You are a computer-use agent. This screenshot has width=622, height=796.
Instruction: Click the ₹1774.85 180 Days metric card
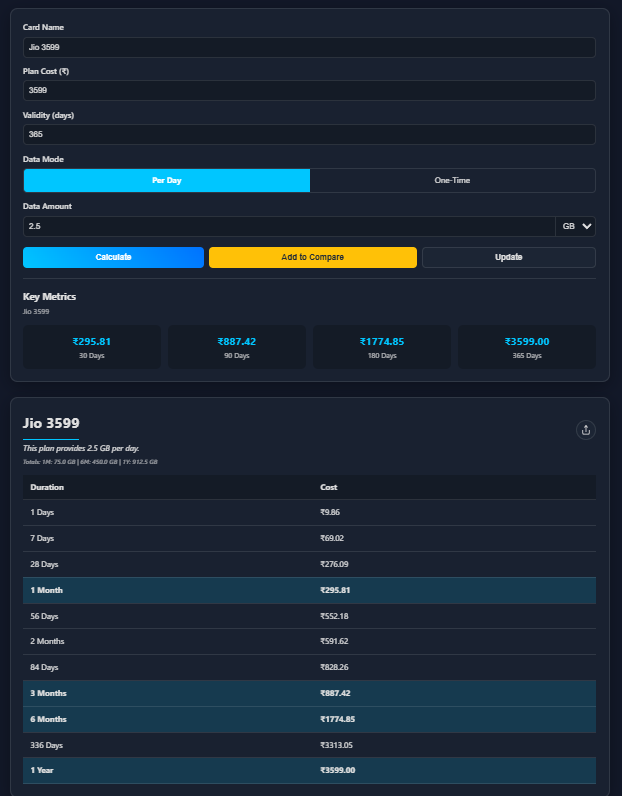point(382,347)
